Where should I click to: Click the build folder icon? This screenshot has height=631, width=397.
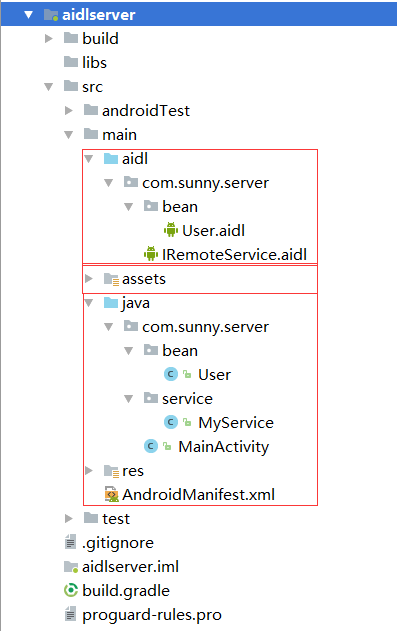coord(71,38)
